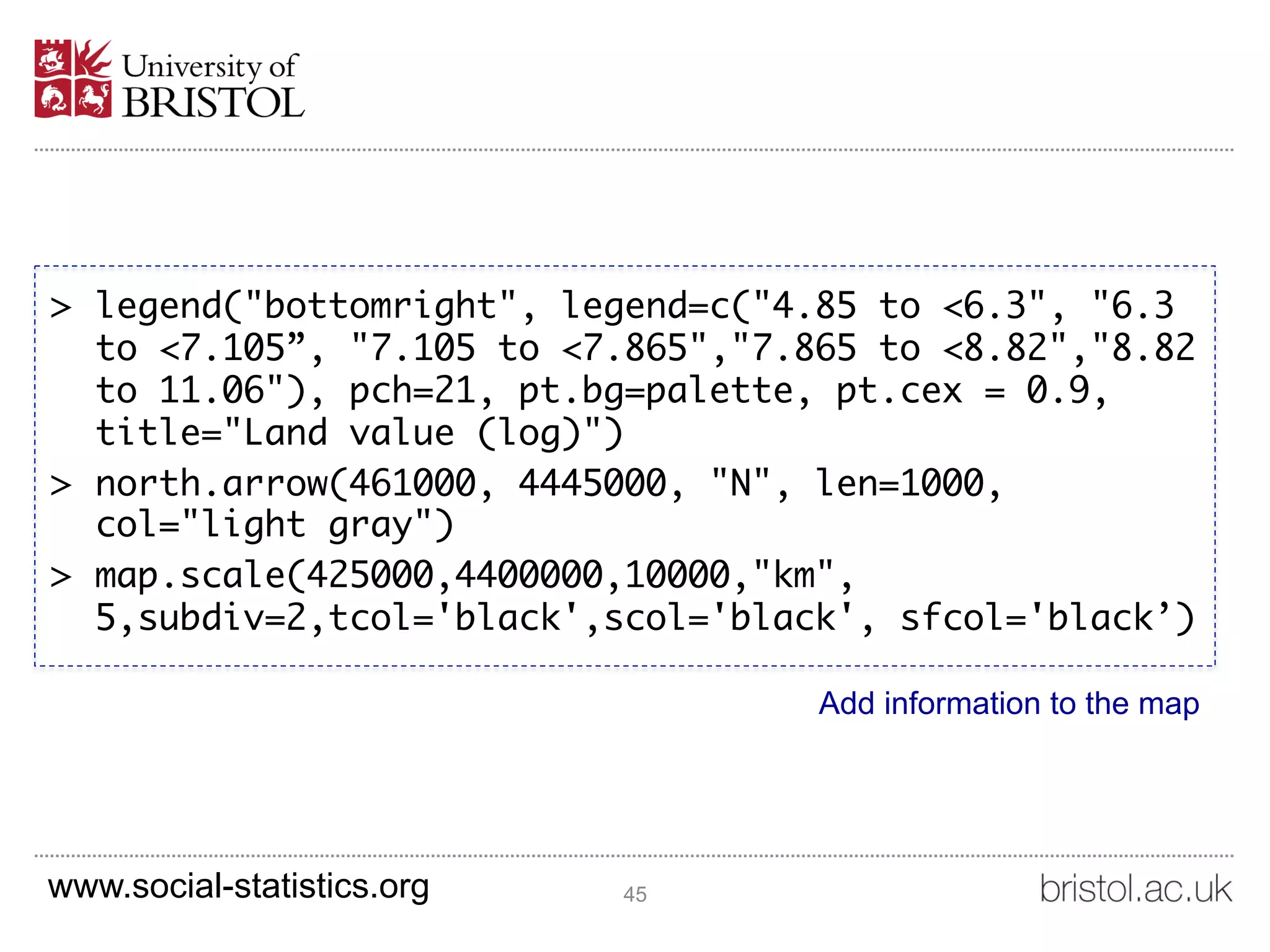Click the slide number 45

pos(635,894)
